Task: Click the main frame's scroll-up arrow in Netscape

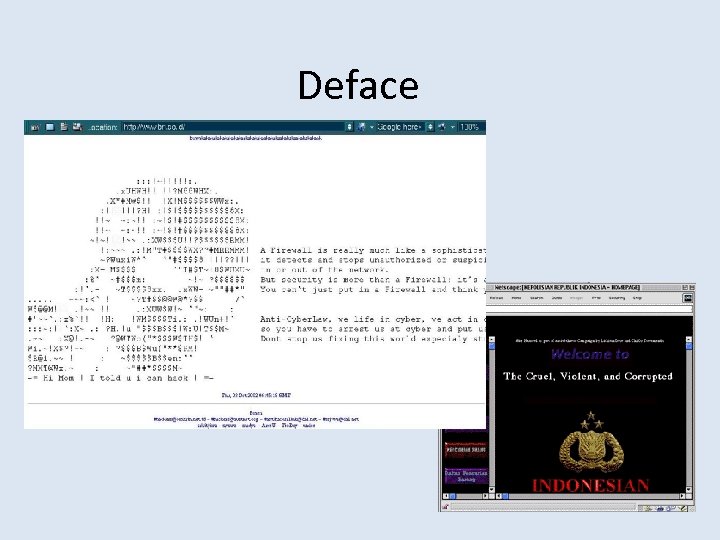Action: [x=689, y=339]
